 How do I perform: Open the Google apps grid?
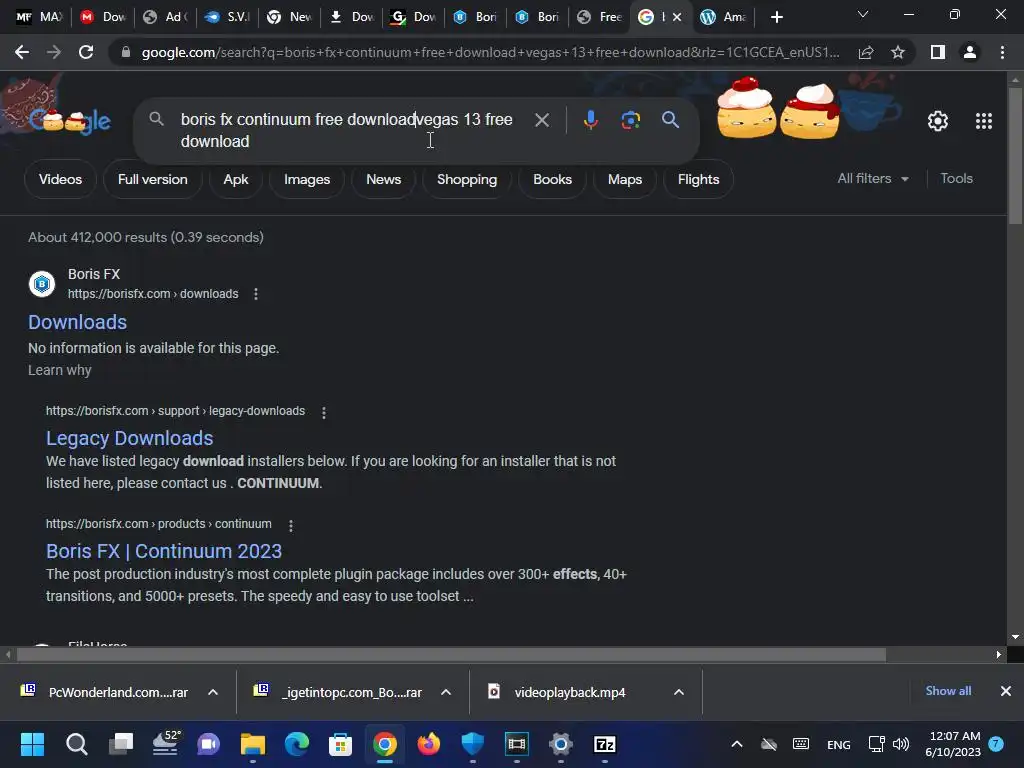click(x=984, y=121)
